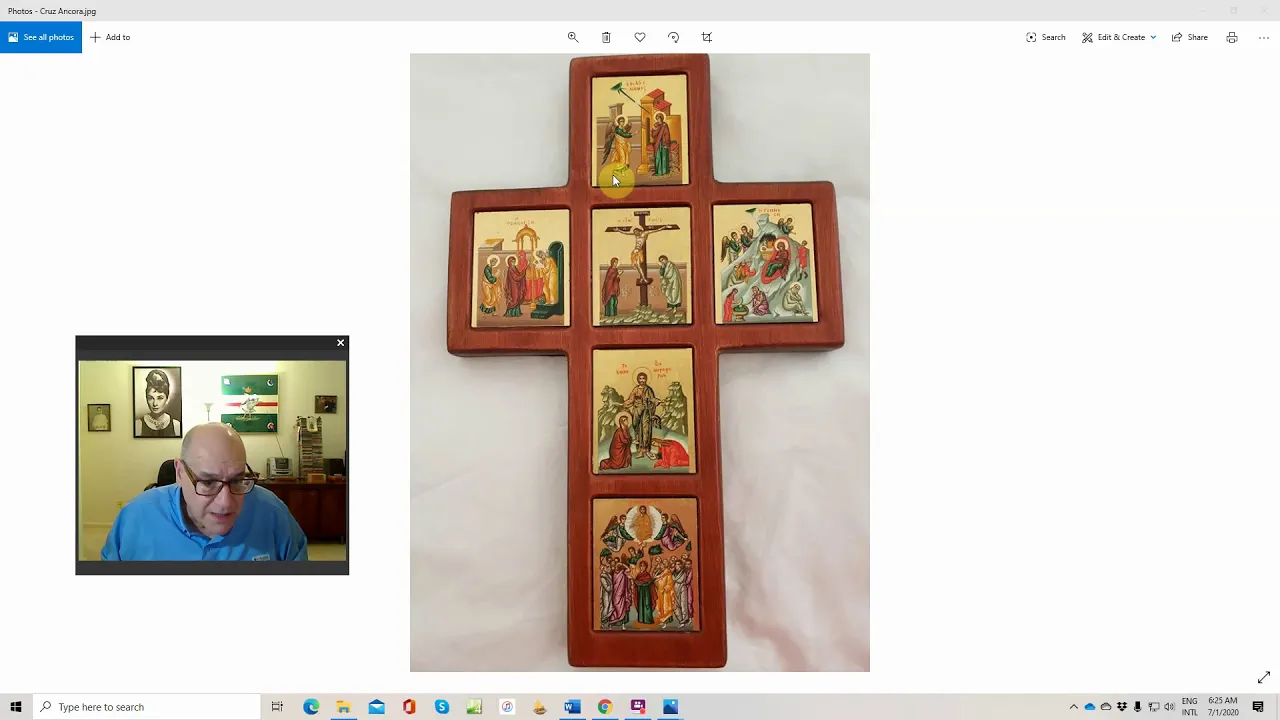Share the photo

point(1190,37)
